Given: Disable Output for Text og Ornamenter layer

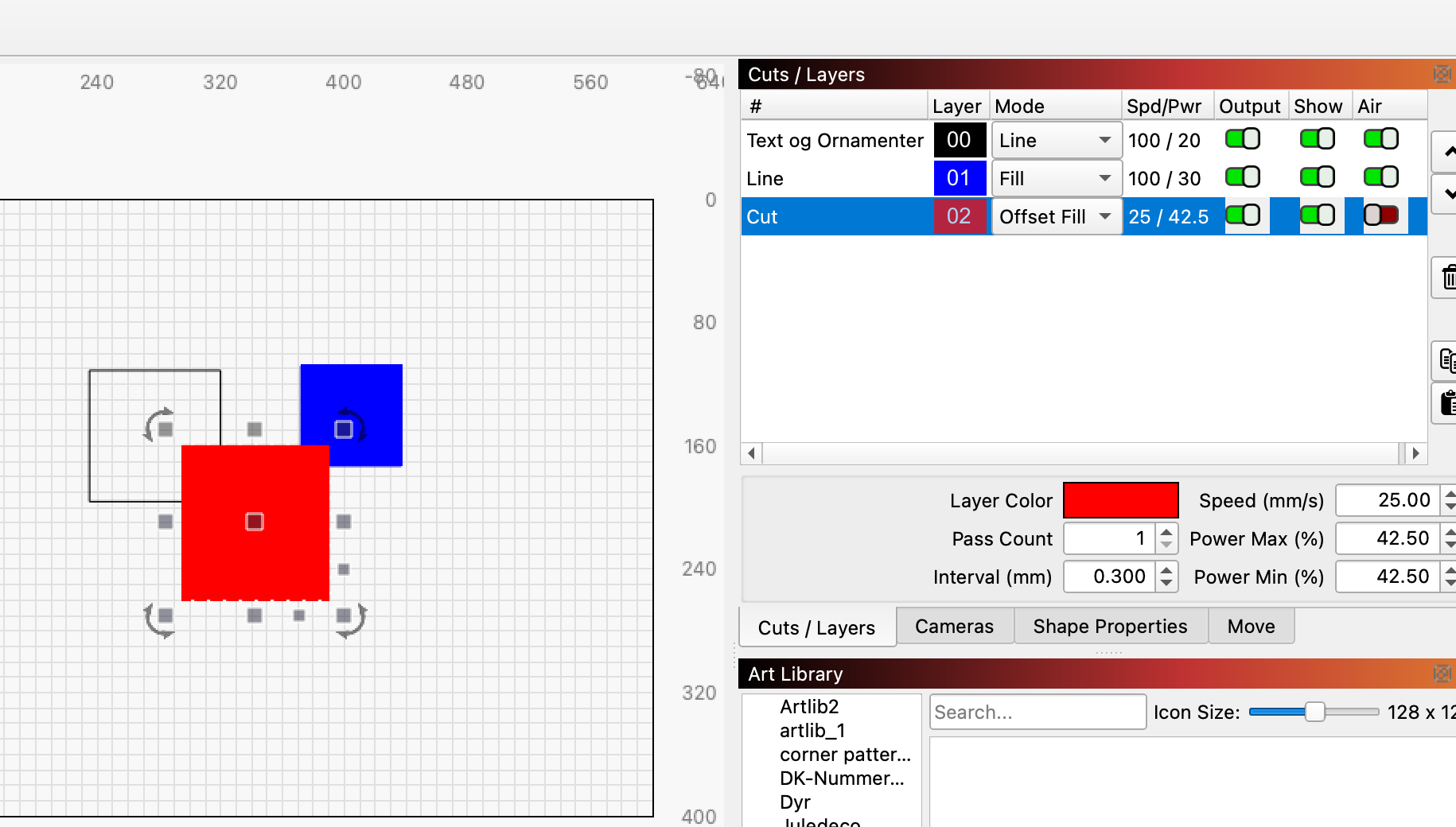Looking at the screenshot, I should (1242, 139).
